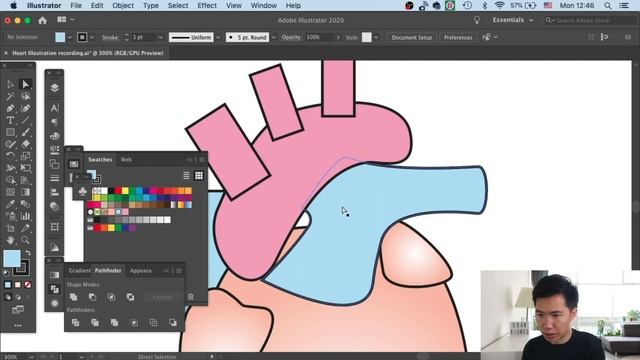Viewport: 640px width, 360px height.
Task: Select the Eyedropper tool
Action: [11, 204]
